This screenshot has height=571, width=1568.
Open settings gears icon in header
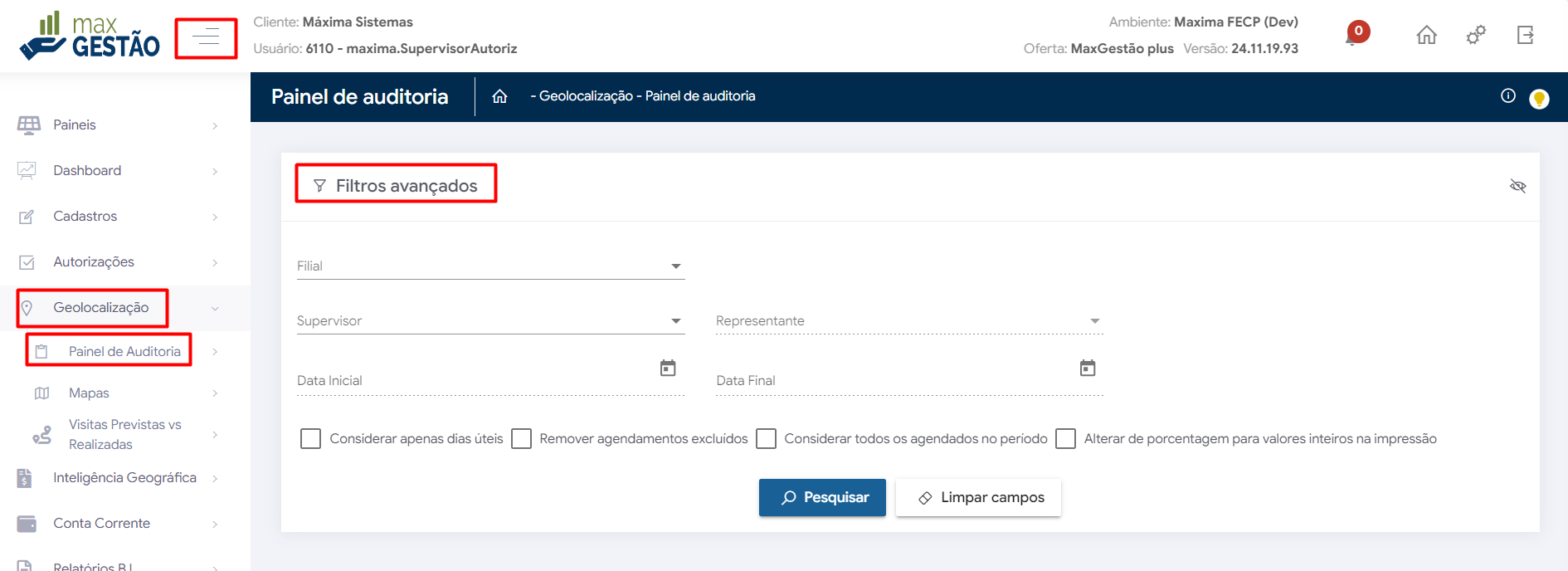click(1476, 35)
